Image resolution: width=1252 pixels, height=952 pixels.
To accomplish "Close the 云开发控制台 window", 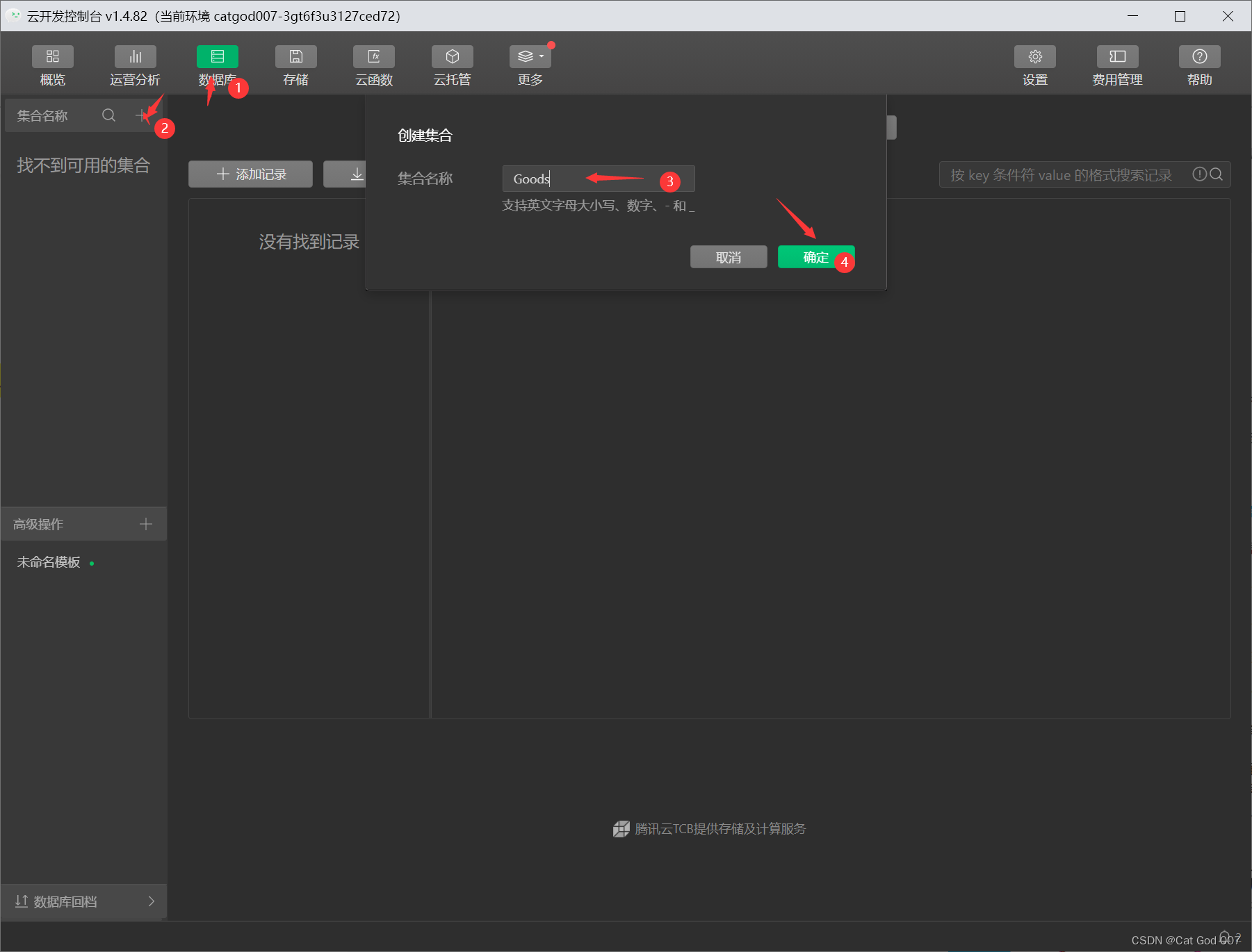I will [x=1228, y=16].
